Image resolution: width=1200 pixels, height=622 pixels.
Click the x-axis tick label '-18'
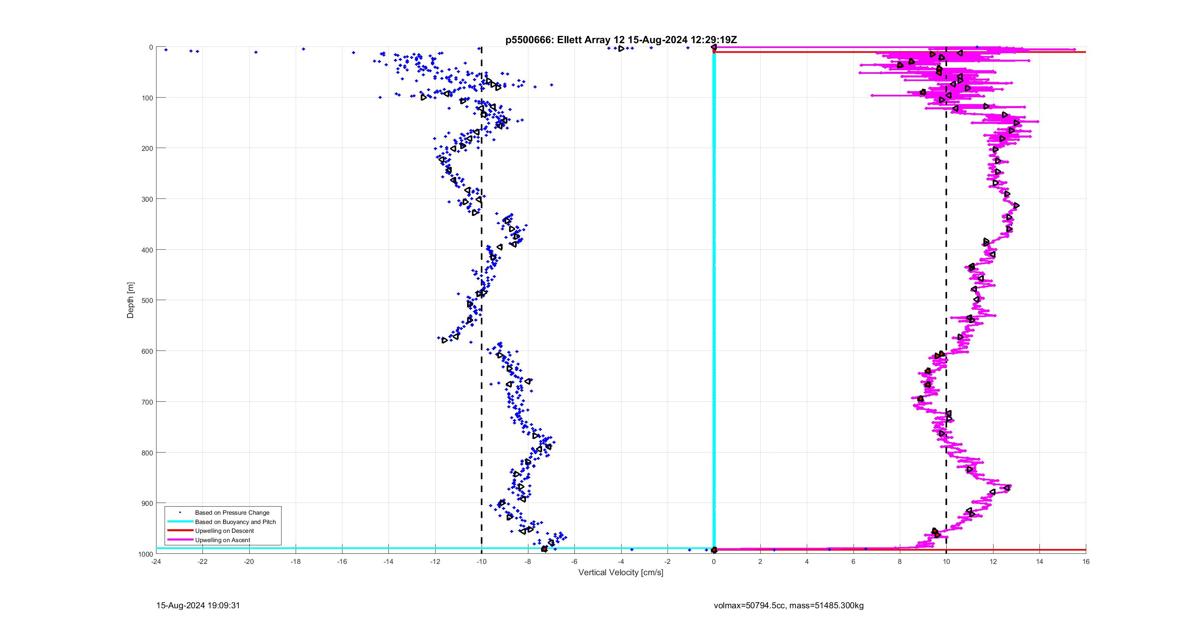click(296, 561)
